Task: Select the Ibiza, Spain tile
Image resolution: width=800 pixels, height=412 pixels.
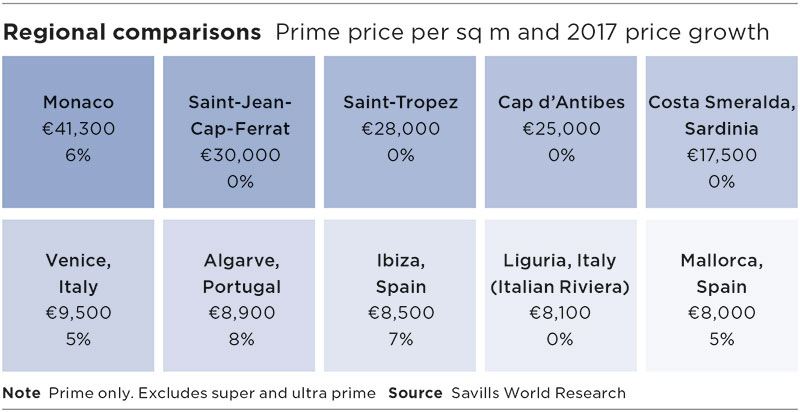Action: pyautogui.click(x=400, y=296)
